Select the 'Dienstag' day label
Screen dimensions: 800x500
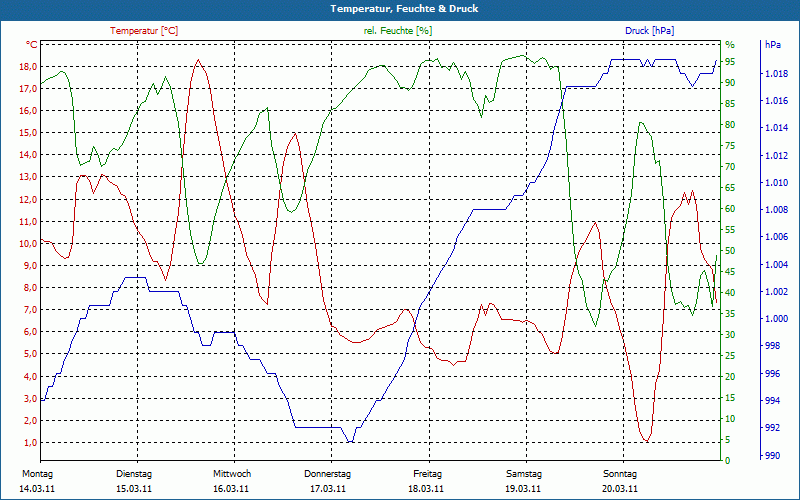coord(134,474)
